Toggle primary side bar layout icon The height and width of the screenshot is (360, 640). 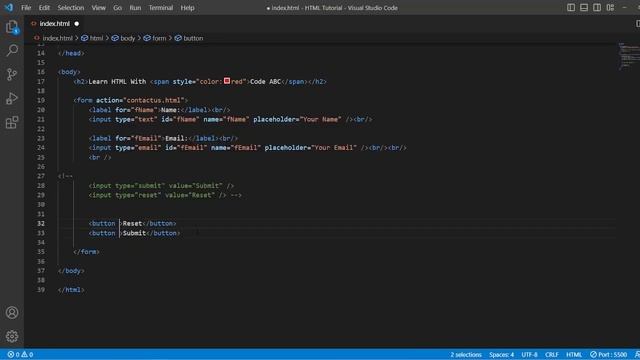point(571,8)
